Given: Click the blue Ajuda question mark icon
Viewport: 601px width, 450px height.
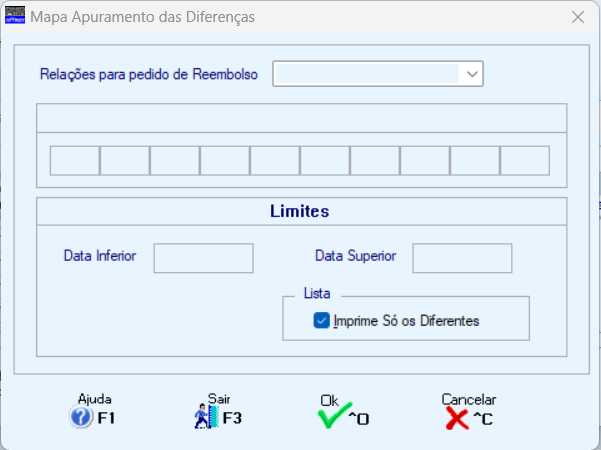Looking at the screenshot, I should 81,417.
